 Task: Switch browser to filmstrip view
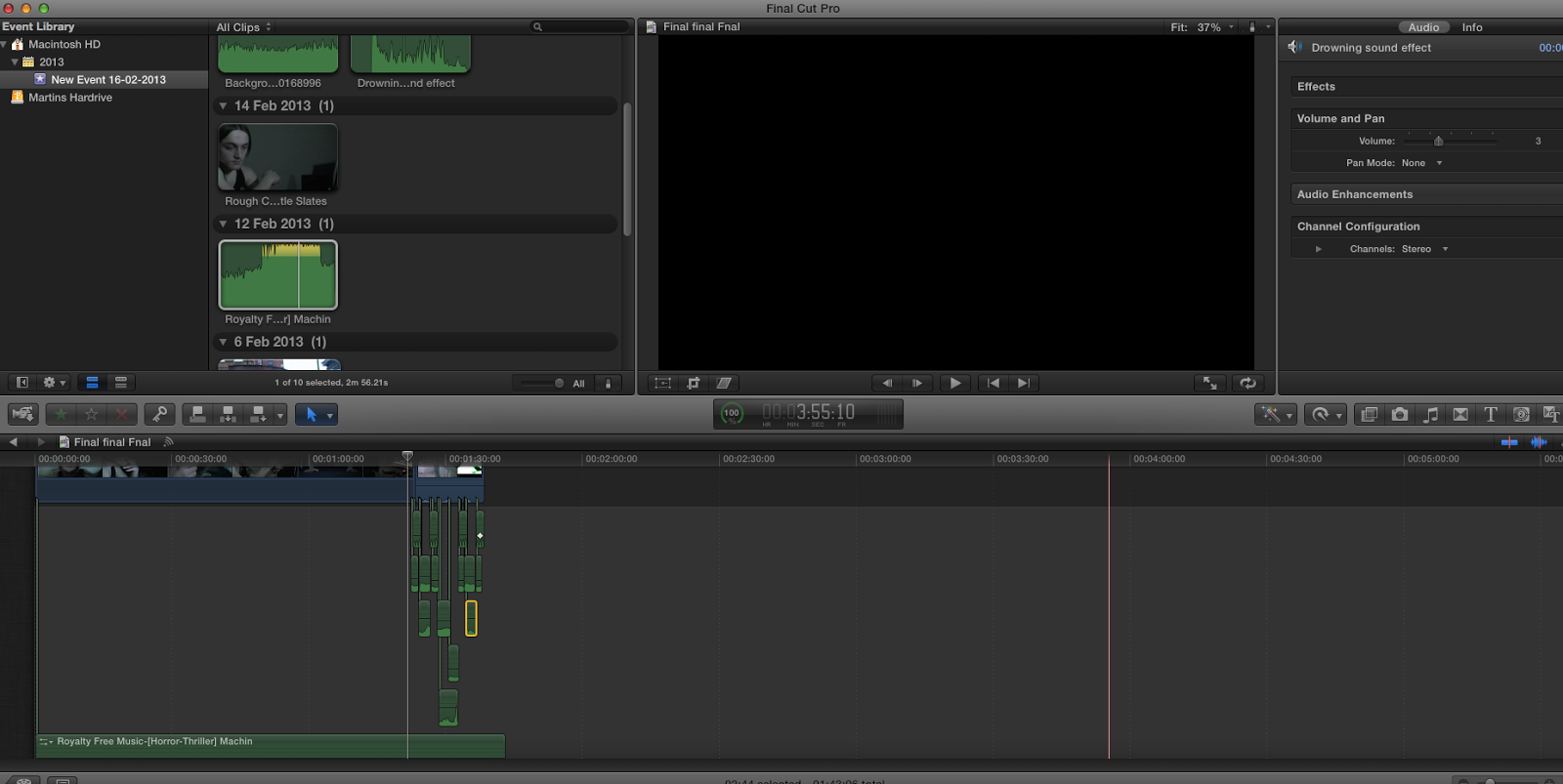point(92,383)
